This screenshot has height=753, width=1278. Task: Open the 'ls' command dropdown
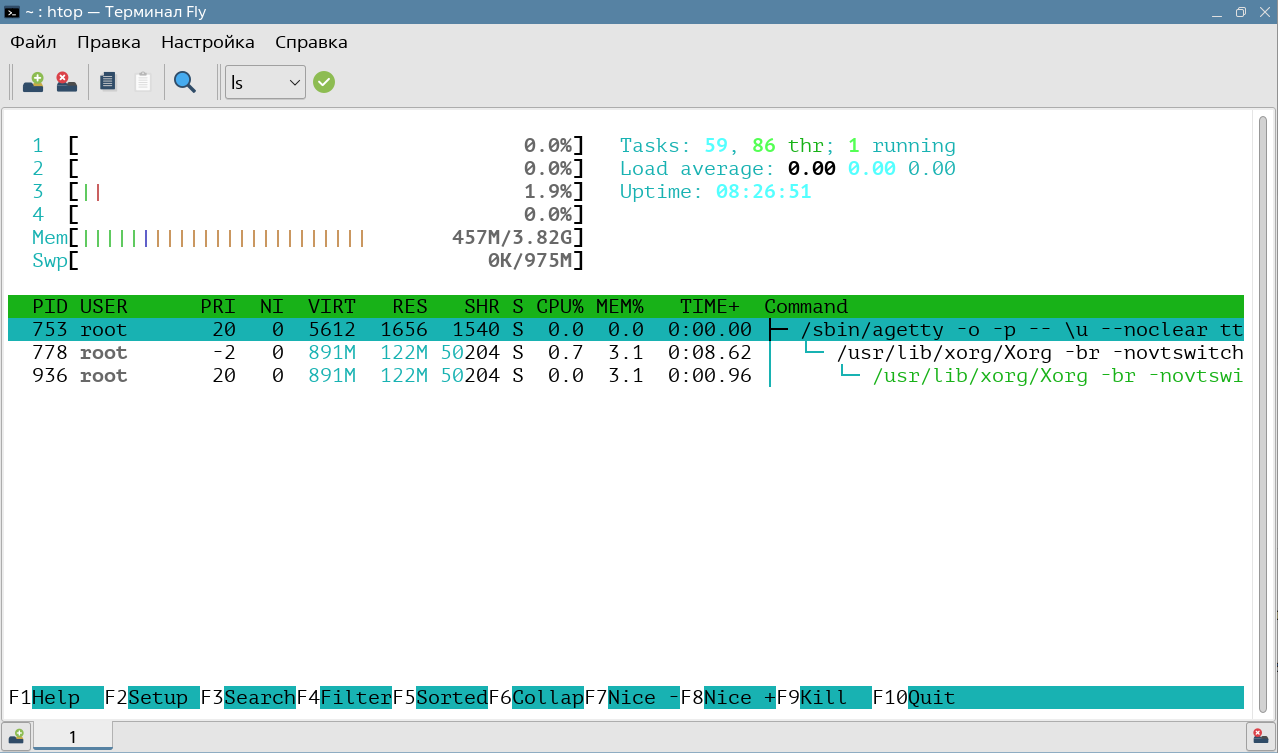click(265, 82)
